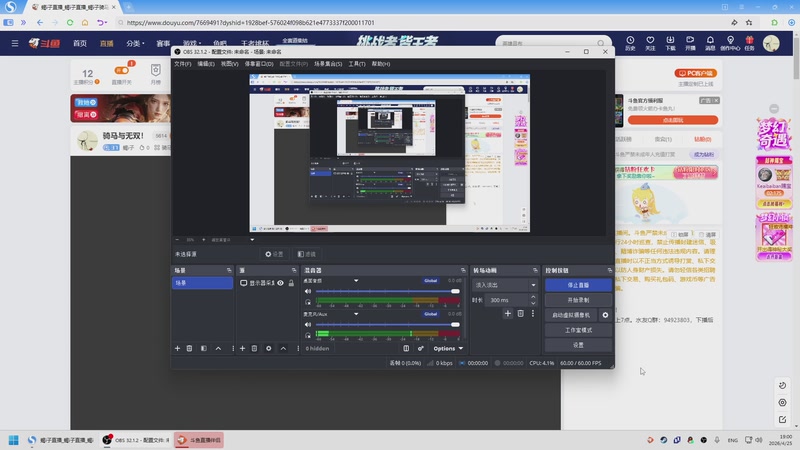Float the 混音器 dock using its popout icon
Image resolution: width=800 pixels, height=450 pixels.
tap(463, 270)
